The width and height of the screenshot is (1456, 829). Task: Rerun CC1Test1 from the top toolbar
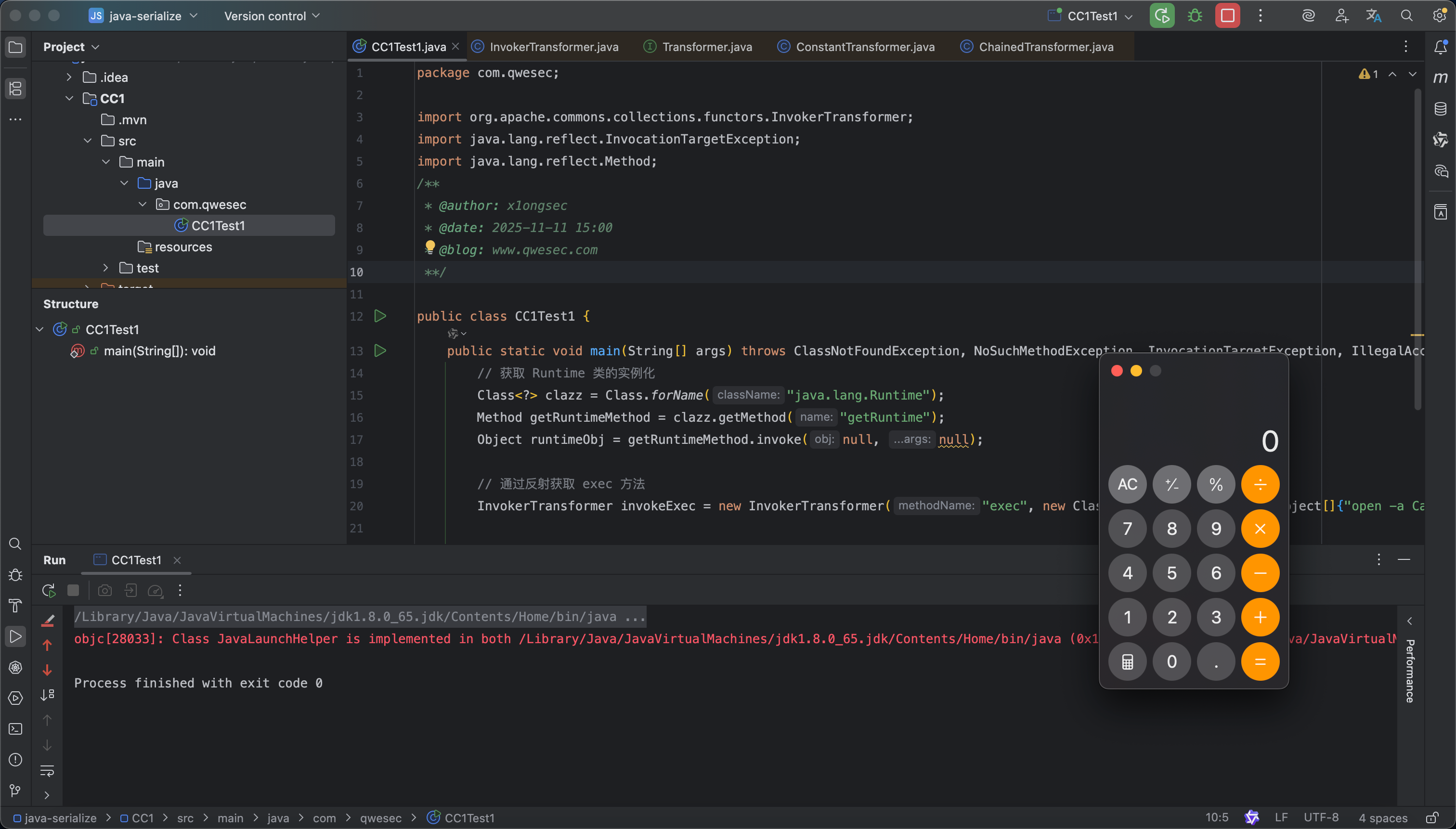pos(1162,16)
